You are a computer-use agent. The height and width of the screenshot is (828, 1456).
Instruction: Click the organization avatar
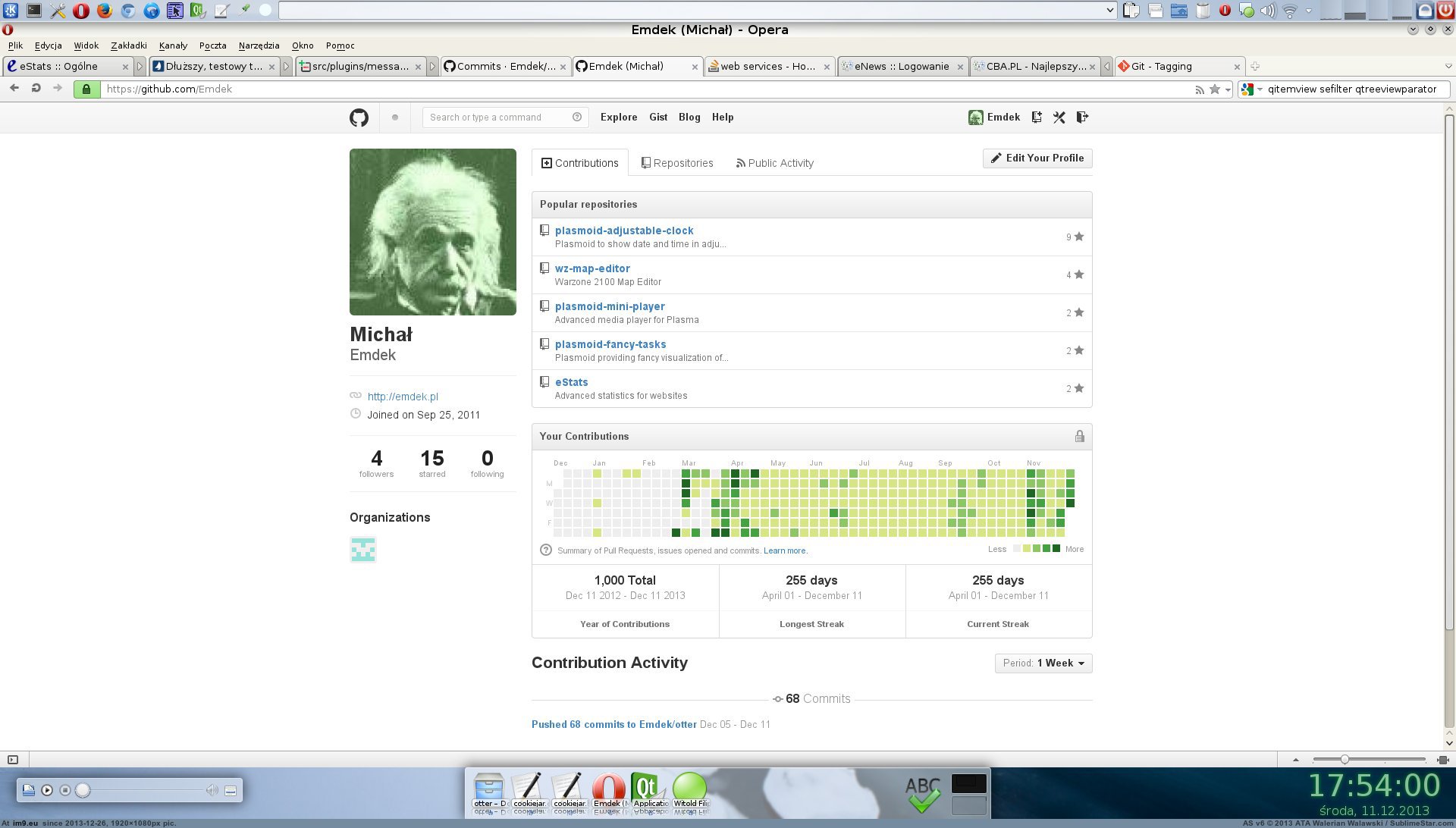pos(363,550)
